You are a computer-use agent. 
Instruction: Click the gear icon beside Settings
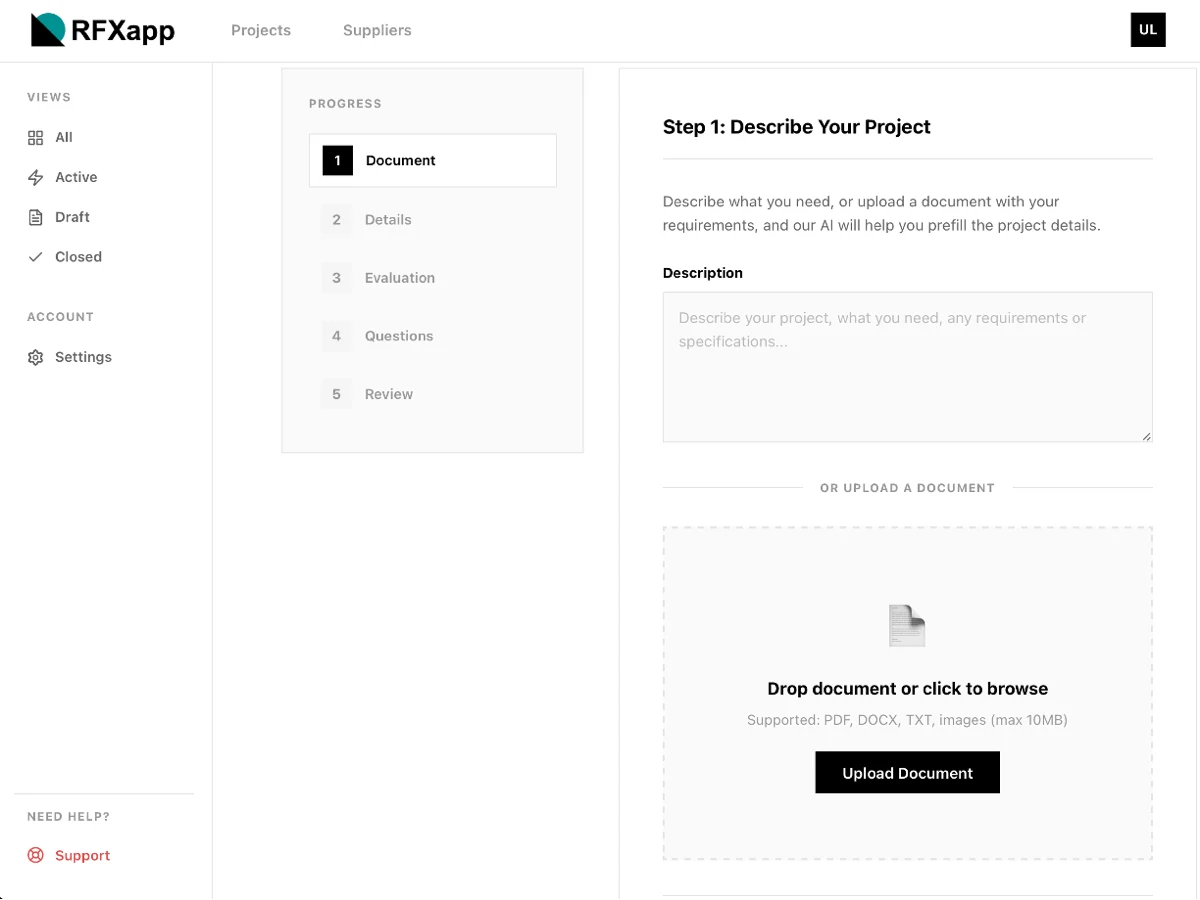pos(36,358)
